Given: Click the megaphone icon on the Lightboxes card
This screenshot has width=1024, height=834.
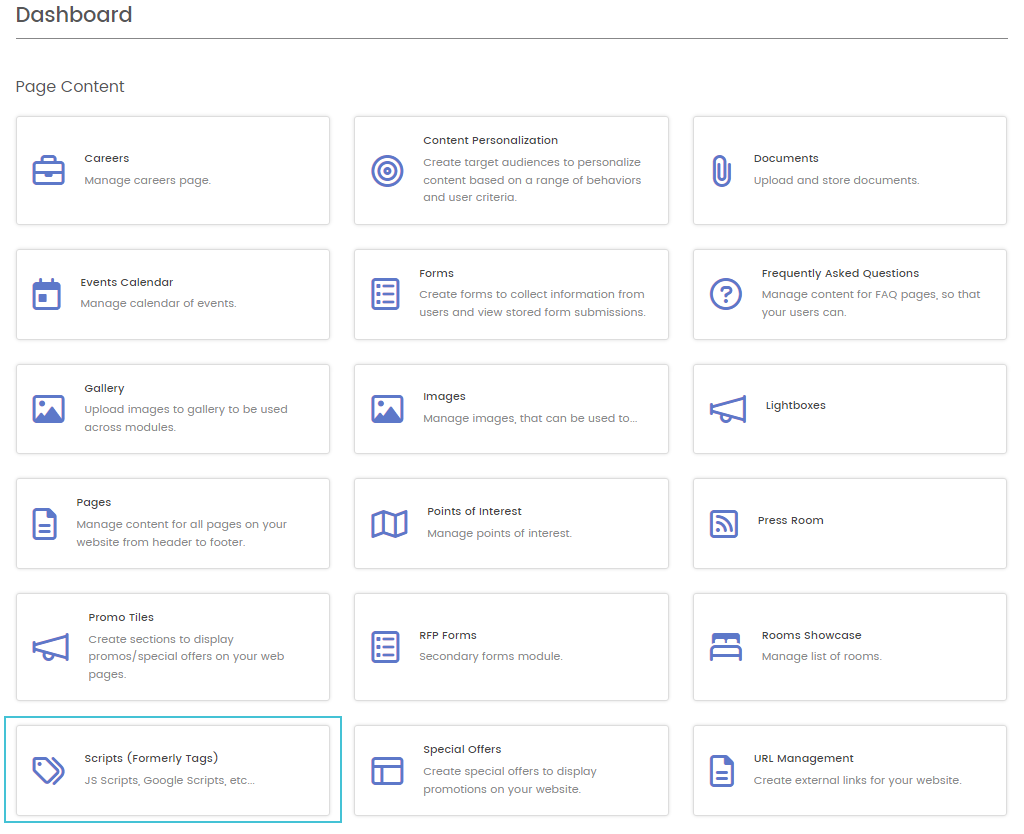Looking at the screenshot, I should pos(728,409).
